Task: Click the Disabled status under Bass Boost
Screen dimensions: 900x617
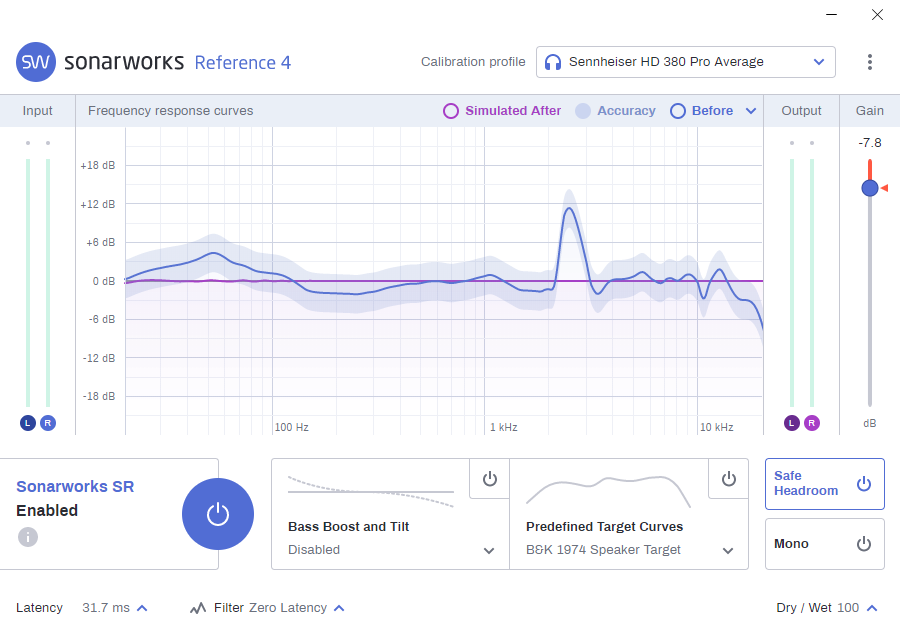Action: [314, 550]
